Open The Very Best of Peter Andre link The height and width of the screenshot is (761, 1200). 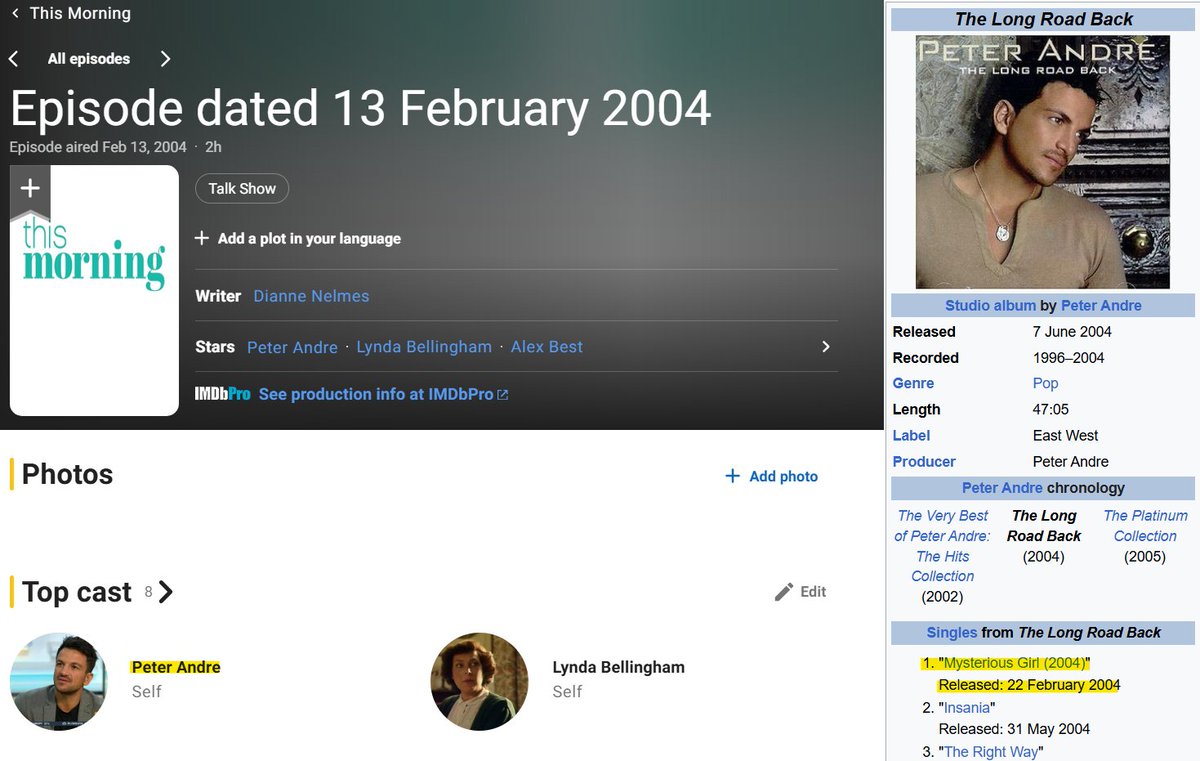[942, 545]
